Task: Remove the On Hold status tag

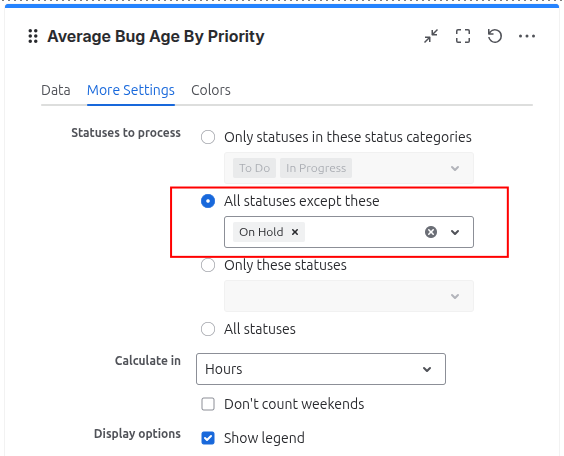Action: point(295,232)
